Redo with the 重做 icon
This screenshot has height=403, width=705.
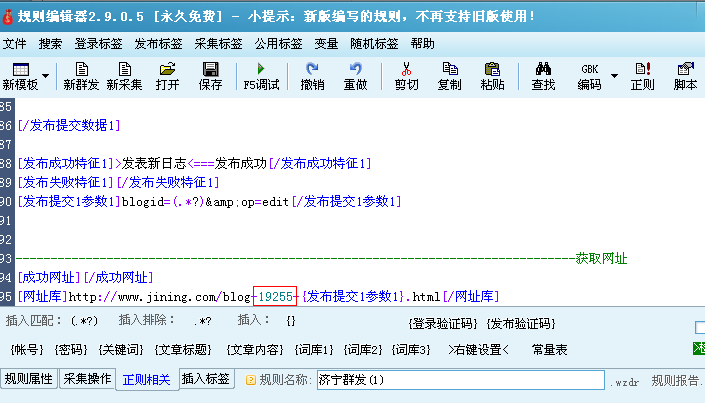(x=355, y=76)
